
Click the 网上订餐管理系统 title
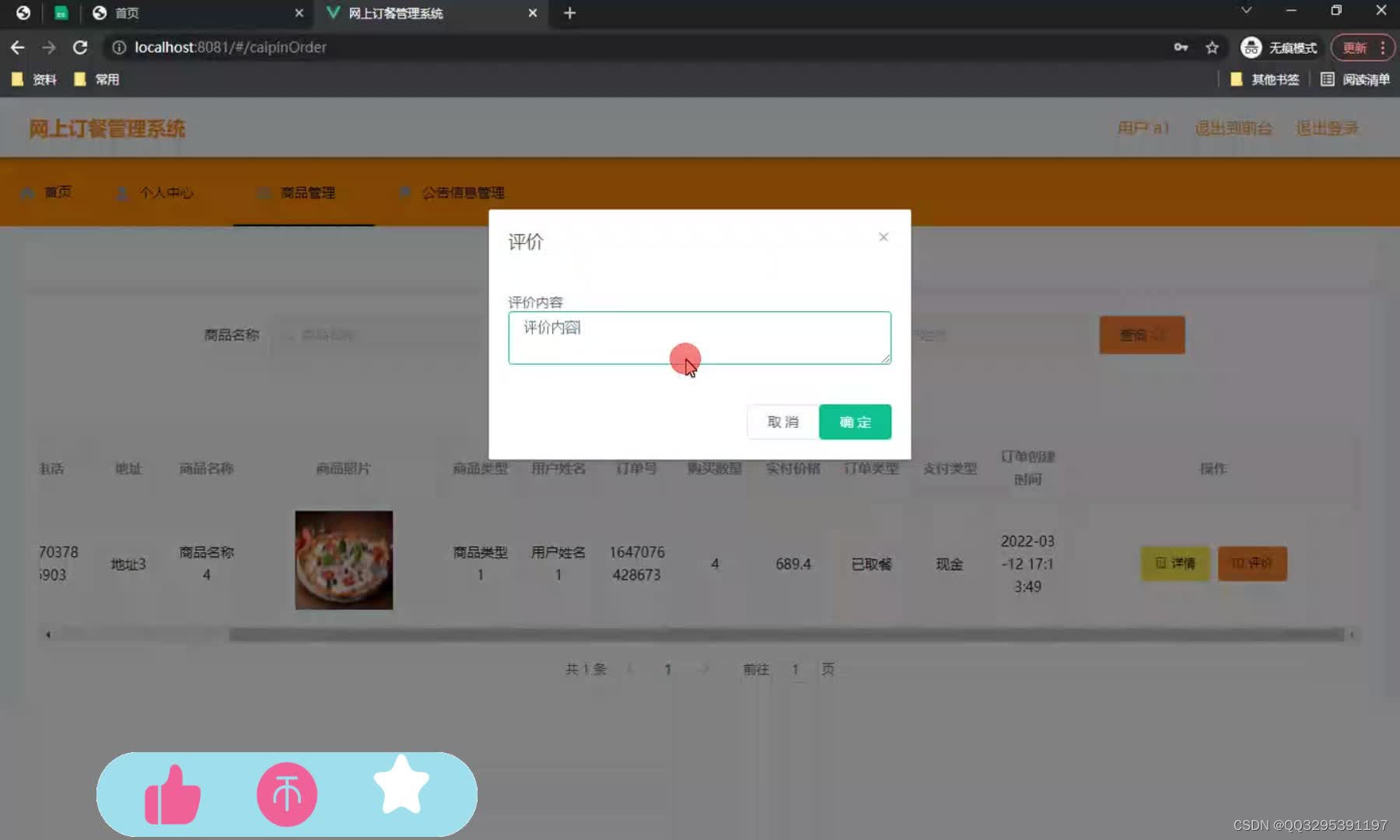click(x=107, y=128)
